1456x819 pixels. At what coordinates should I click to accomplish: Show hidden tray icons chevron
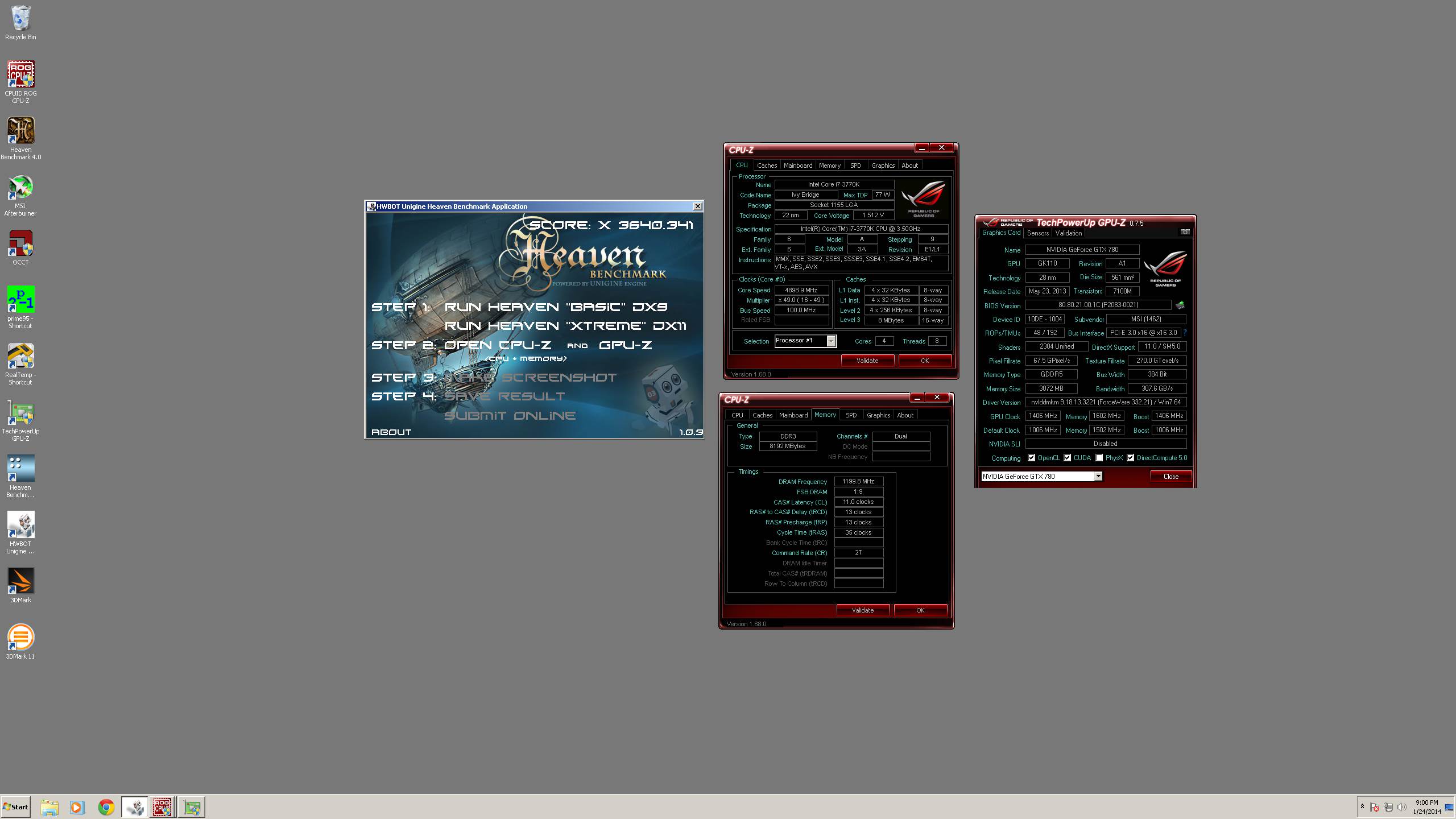click(1362, 806)
